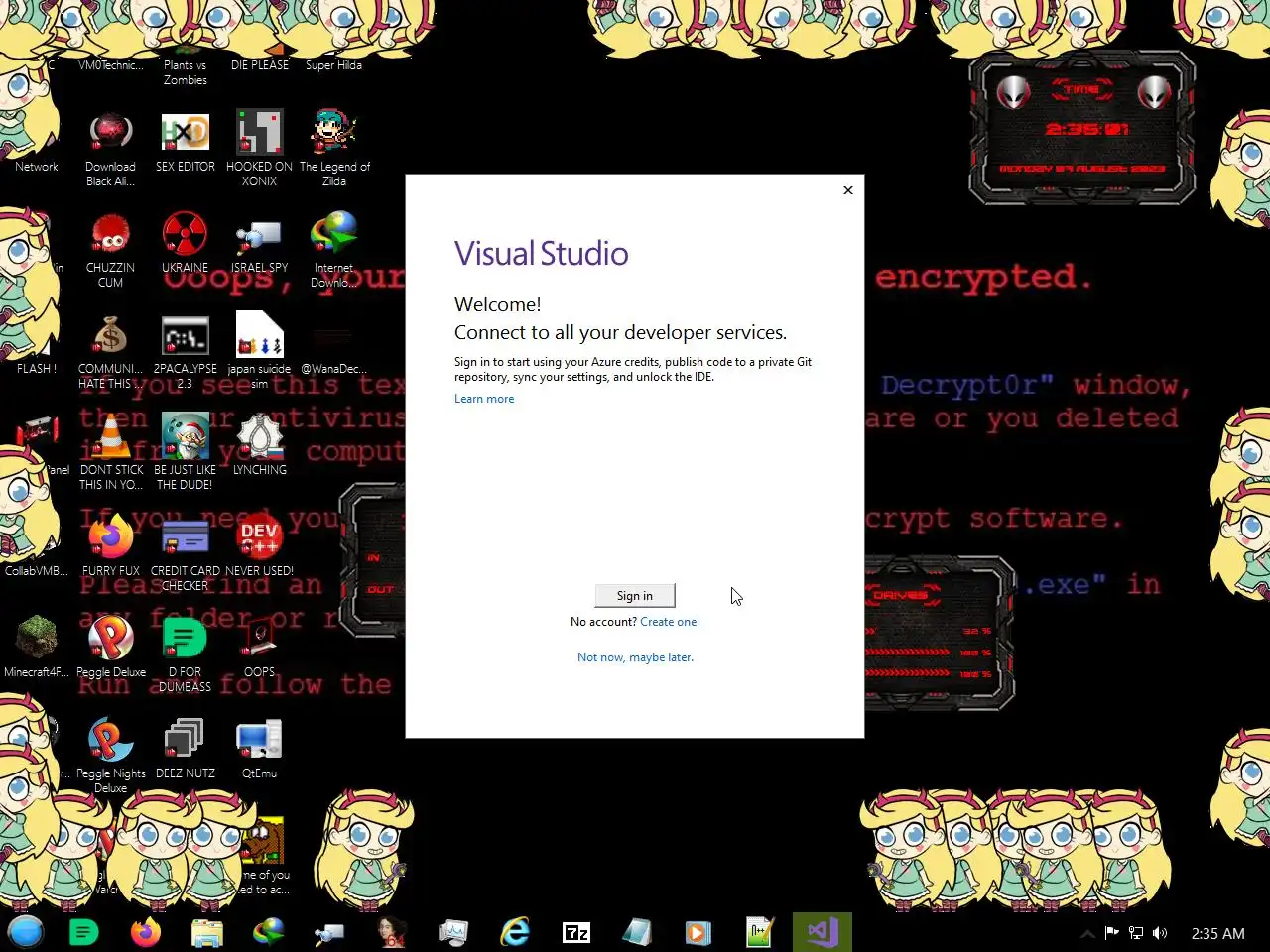Select the CREDIT CARD CHECKER icon
1270x952 pixels.
click(x=185, y=553)
